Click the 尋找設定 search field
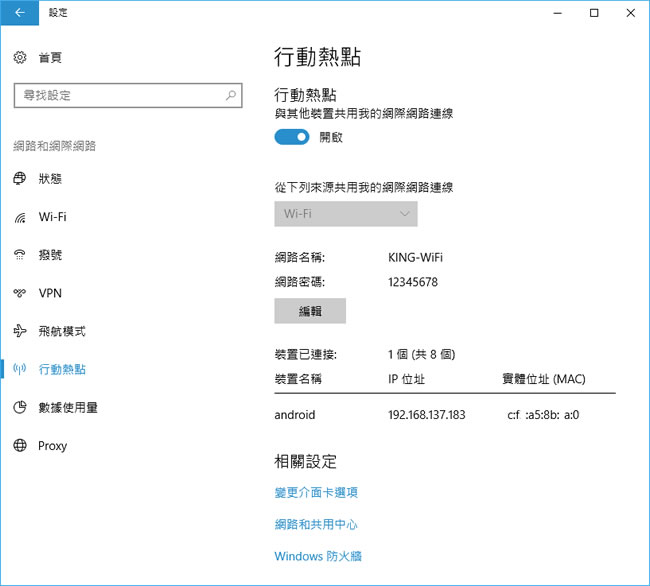The image size is (650, 586). coord(118,96)
